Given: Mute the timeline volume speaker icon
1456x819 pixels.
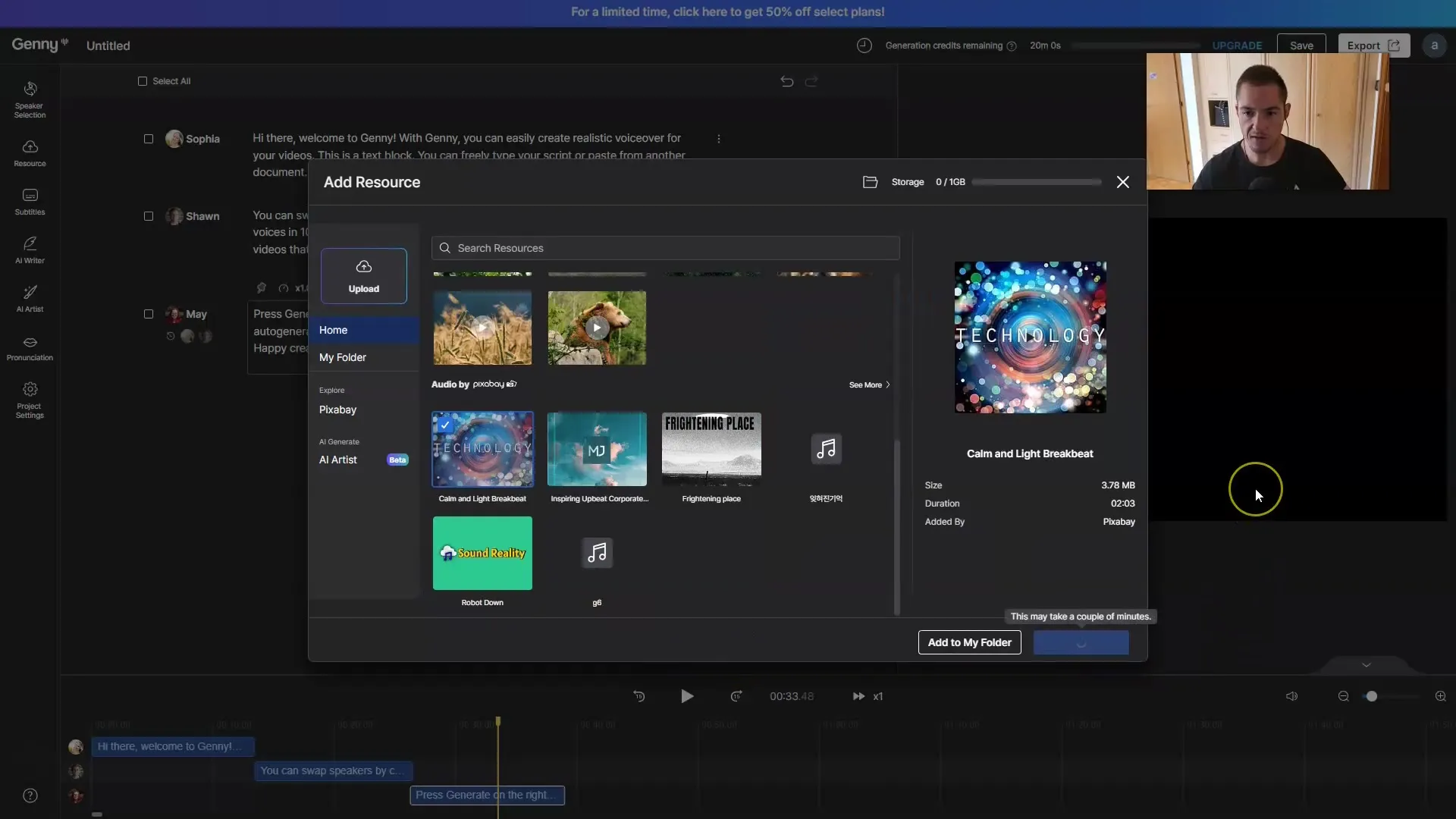Looking at the screenshot, I should point(1291,696).
